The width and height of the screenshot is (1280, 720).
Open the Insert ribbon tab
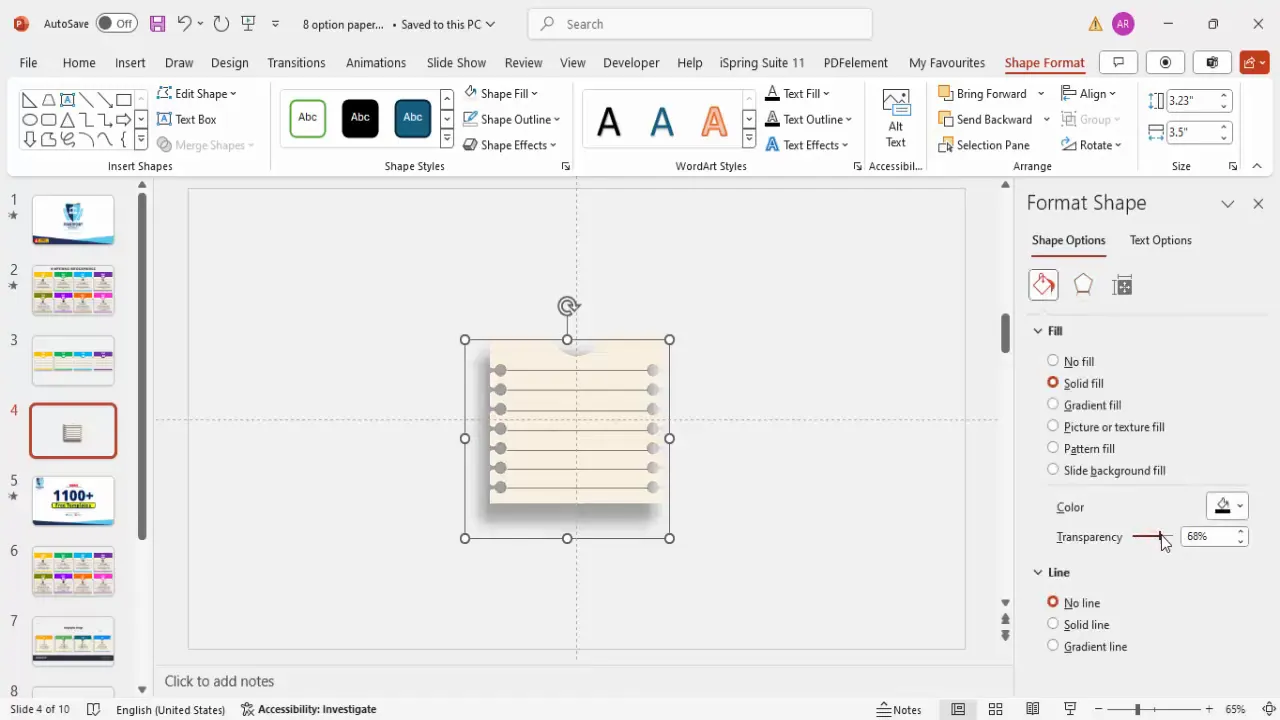pyautogui.click(x=130, y=62)
